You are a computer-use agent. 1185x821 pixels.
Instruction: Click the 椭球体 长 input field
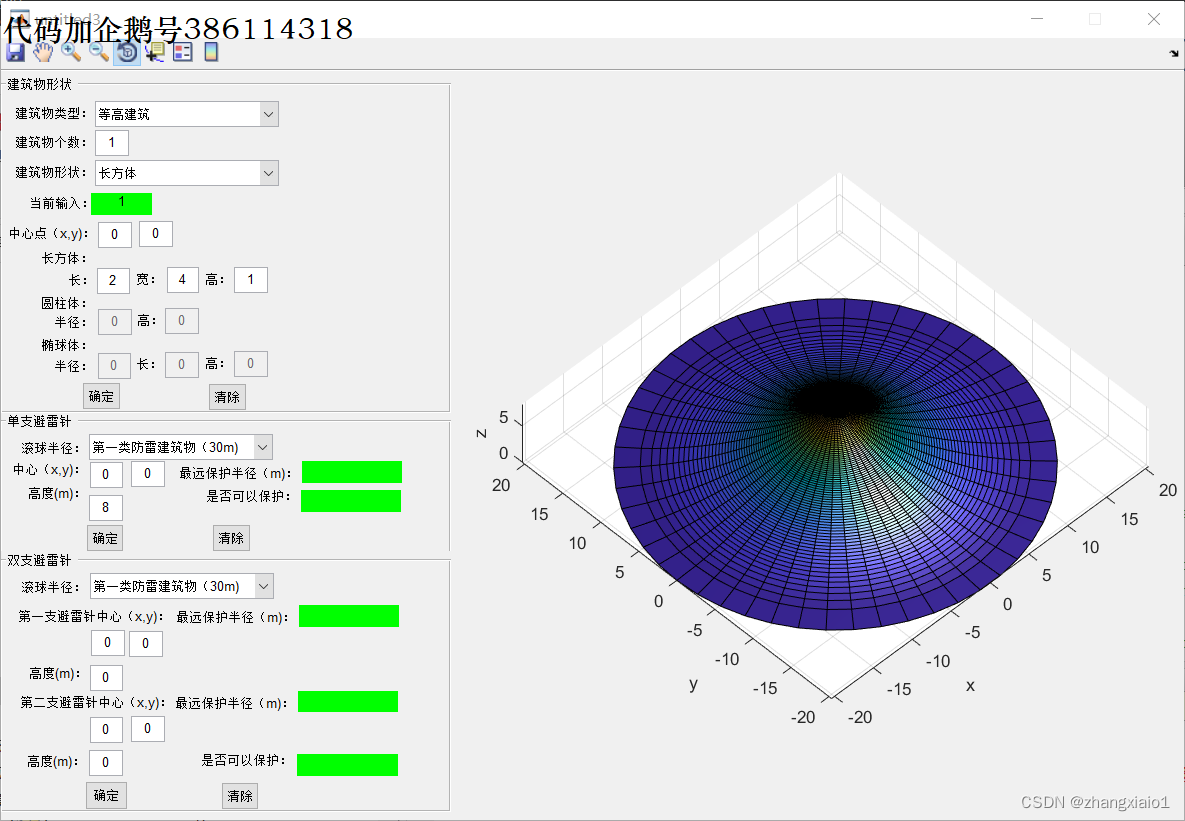(182, 364)
